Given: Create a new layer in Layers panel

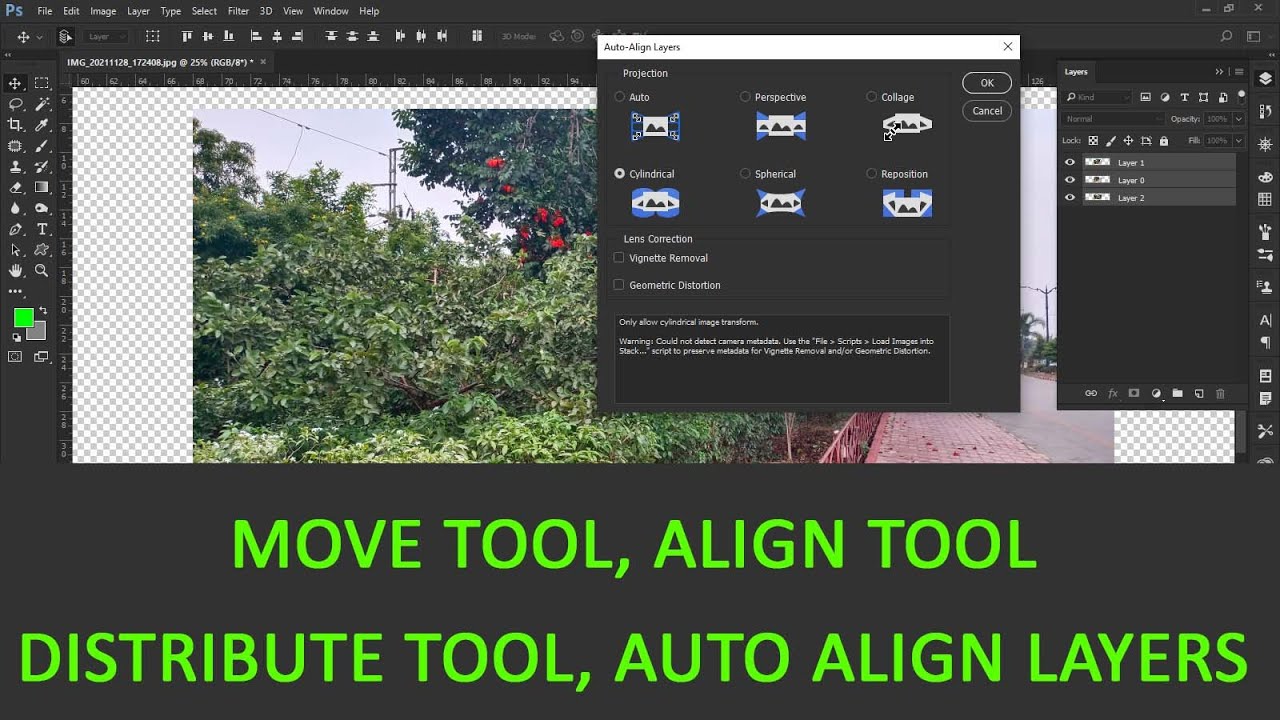Looking at the screenshot, I should click(x=1199, y=394).
